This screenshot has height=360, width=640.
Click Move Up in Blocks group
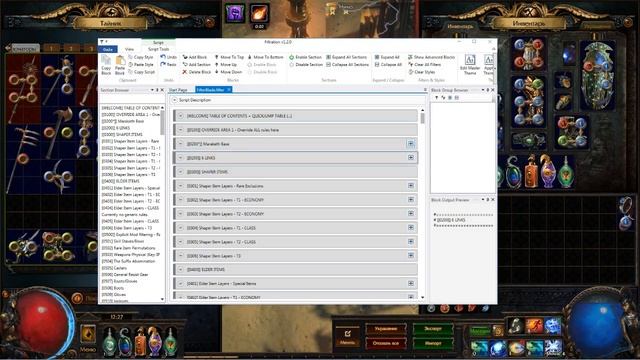(x=226, y=64)
